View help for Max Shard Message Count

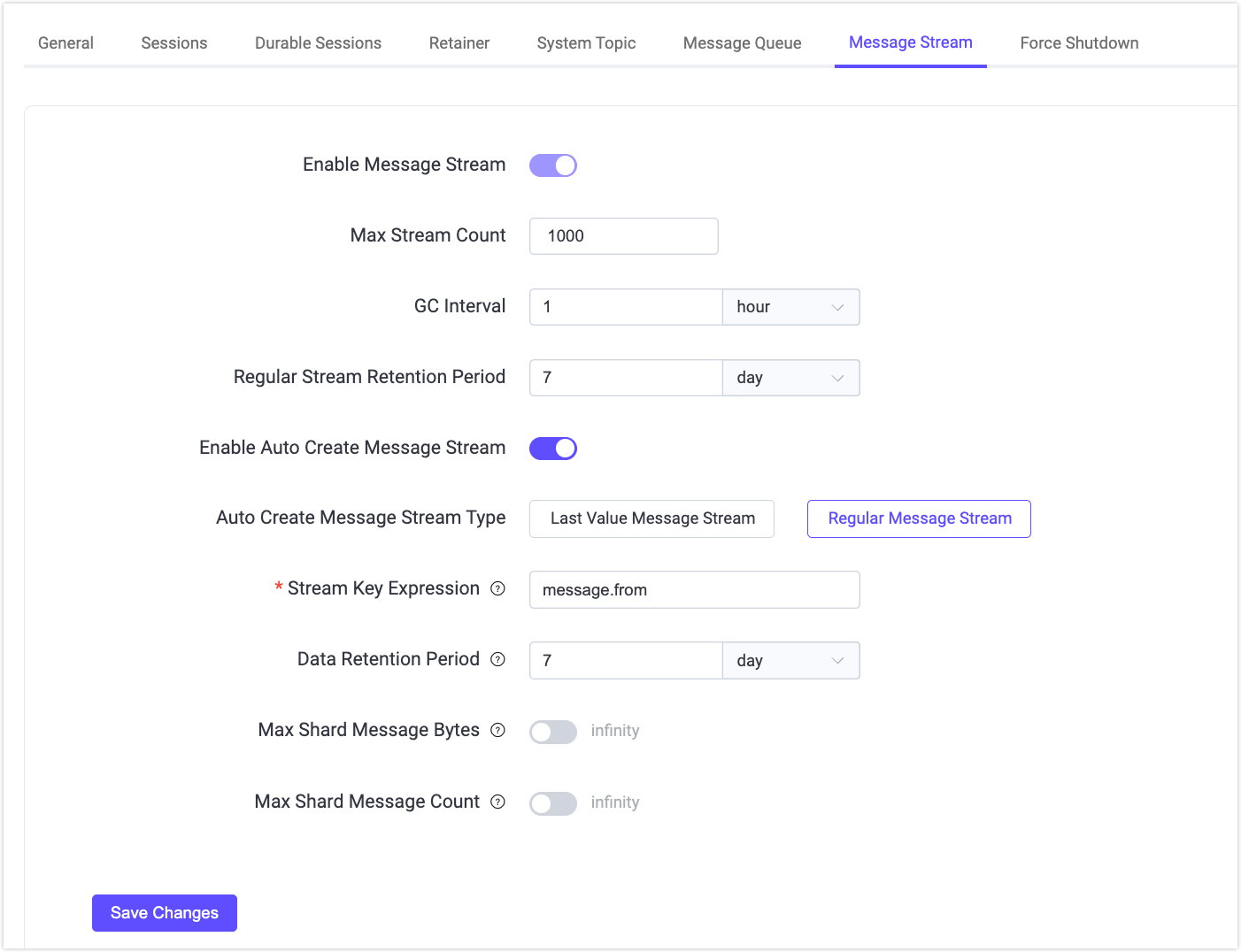point(498,802)
